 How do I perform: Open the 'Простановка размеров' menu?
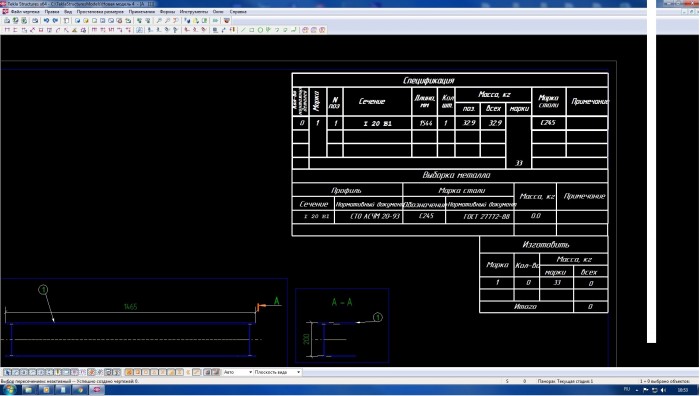100,12
